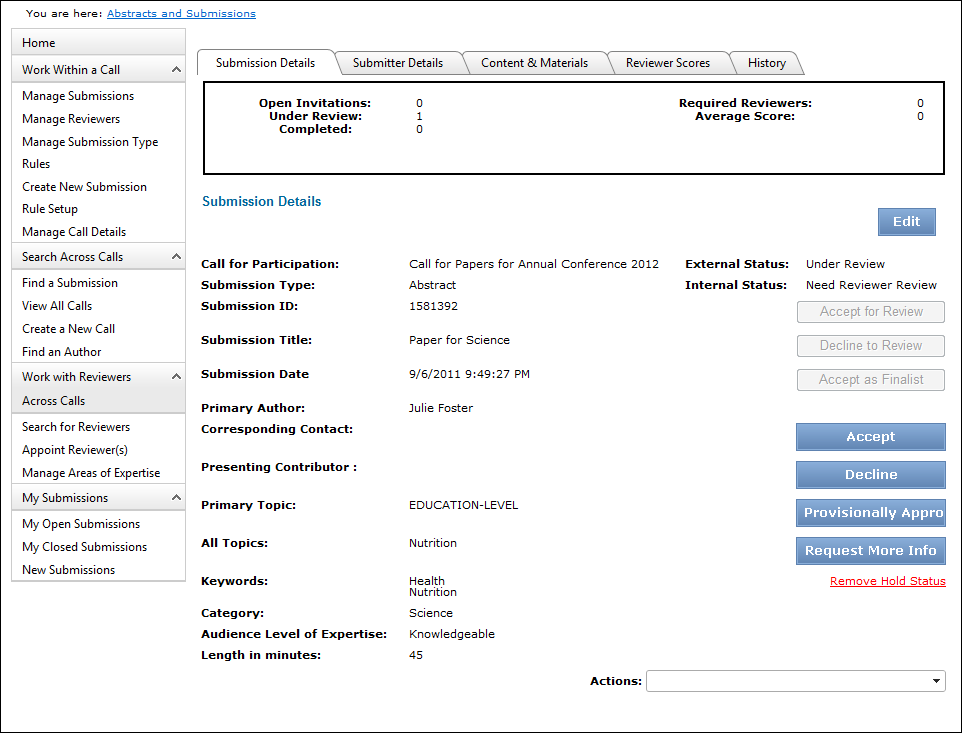Click the Remove Hold Status link

887,581
